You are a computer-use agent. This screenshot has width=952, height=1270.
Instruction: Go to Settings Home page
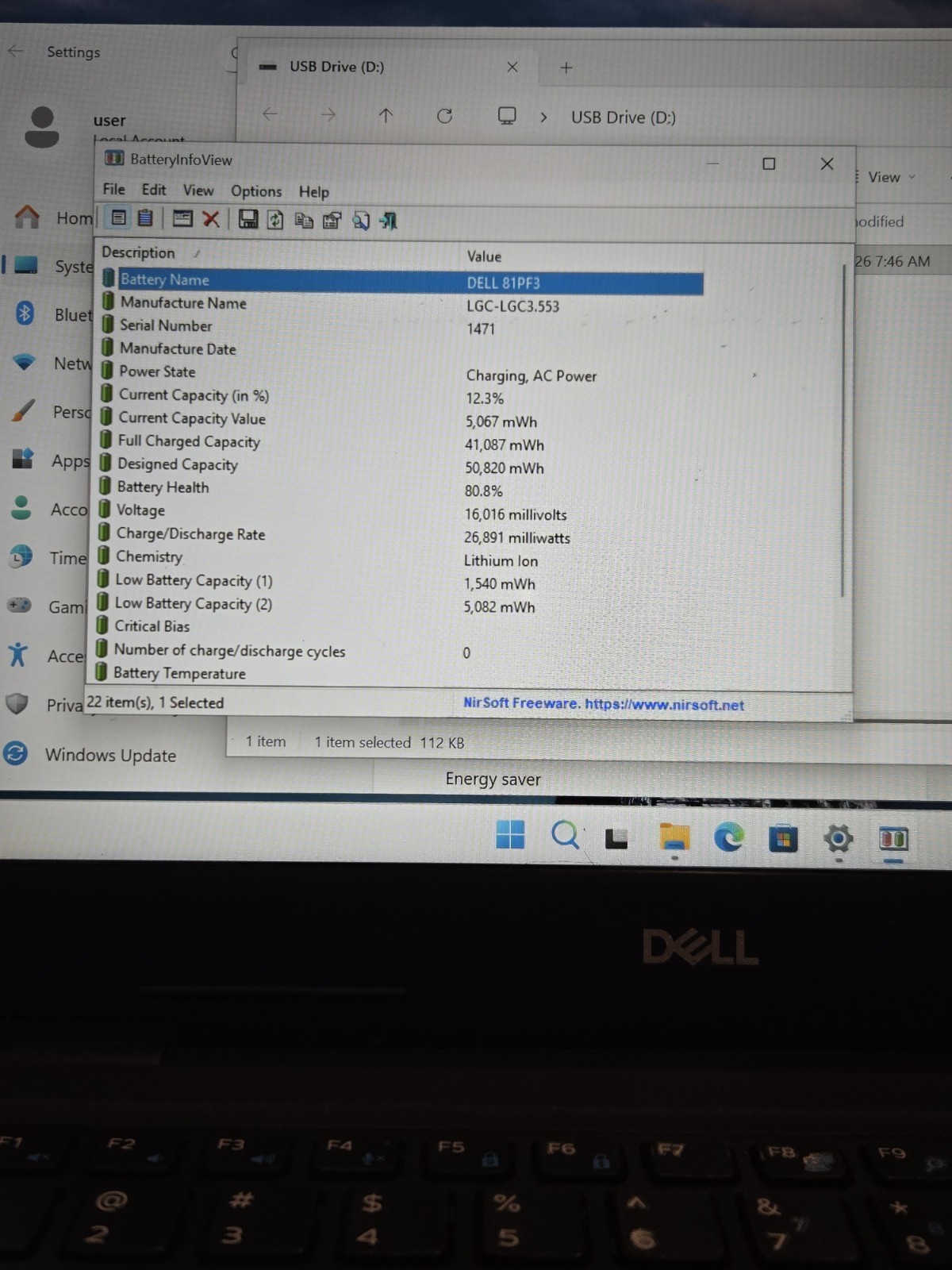[54, 217]
